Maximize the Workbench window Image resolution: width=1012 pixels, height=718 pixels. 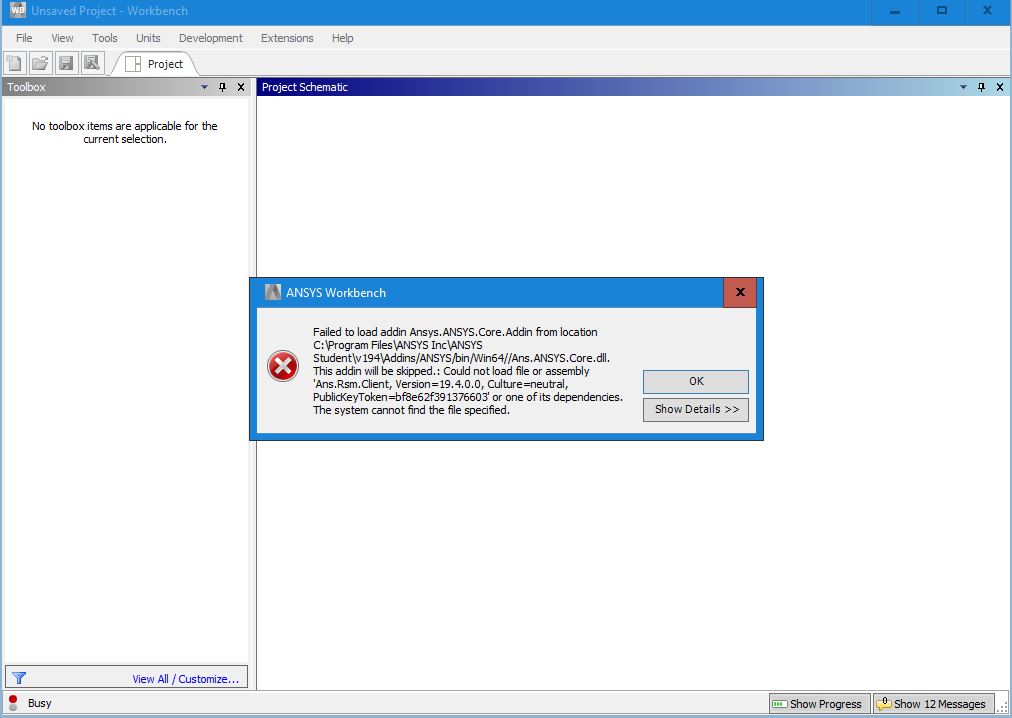coord(942,11)
